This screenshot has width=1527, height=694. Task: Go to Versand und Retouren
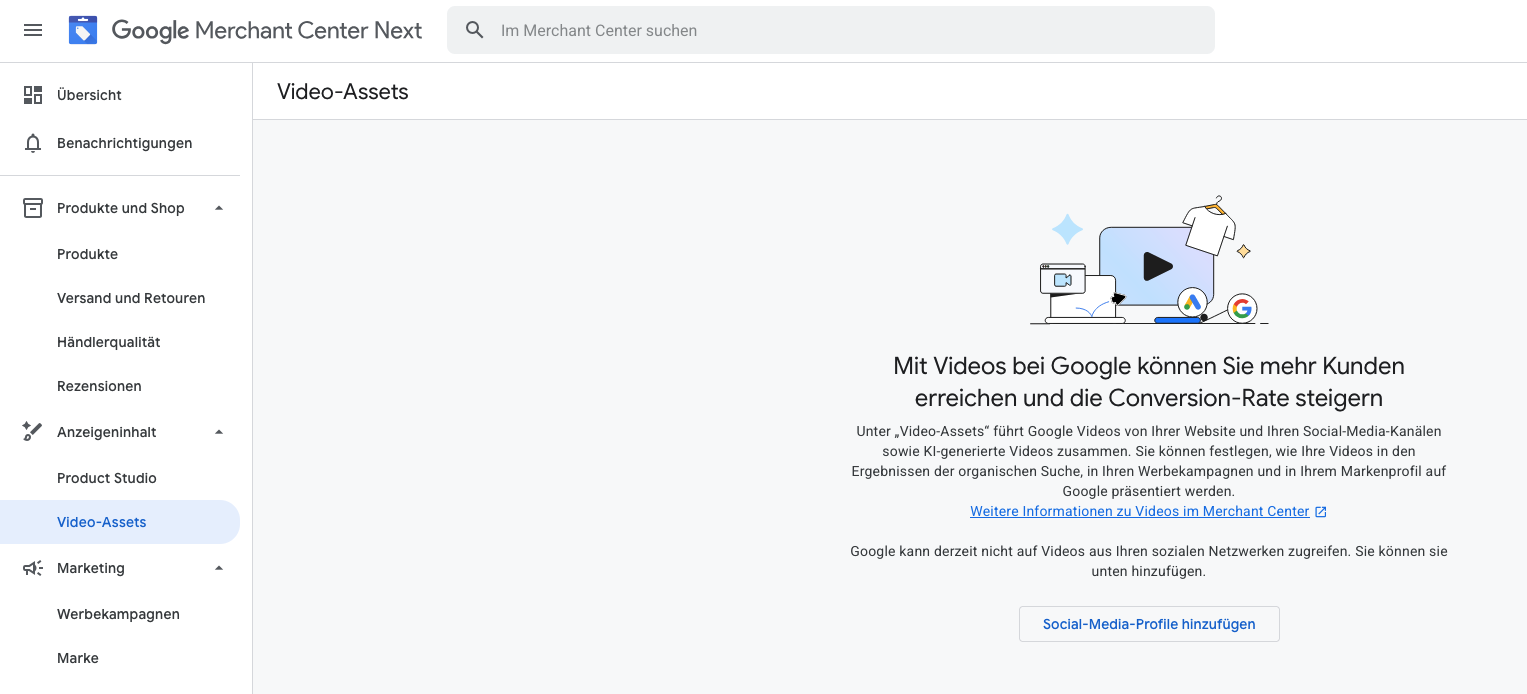coord(131,298)
